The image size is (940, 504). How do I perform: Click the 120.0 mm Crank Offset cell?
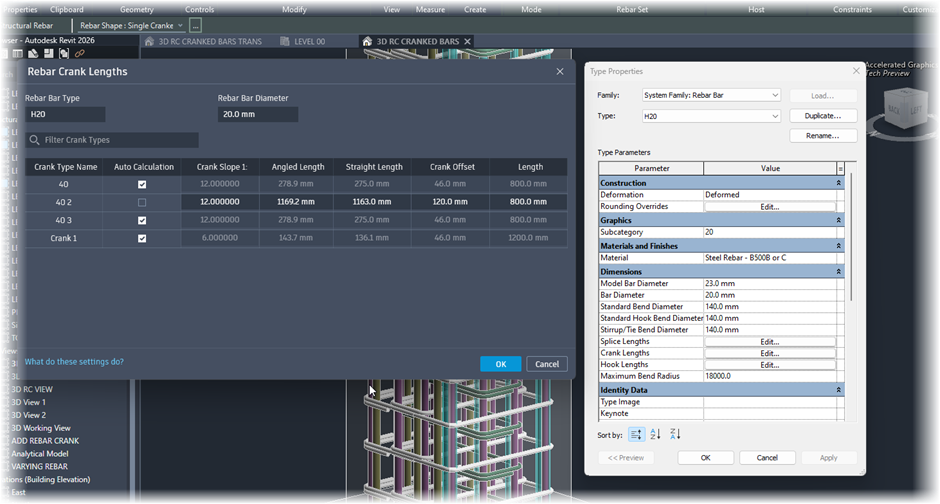(x=450, y=202)
